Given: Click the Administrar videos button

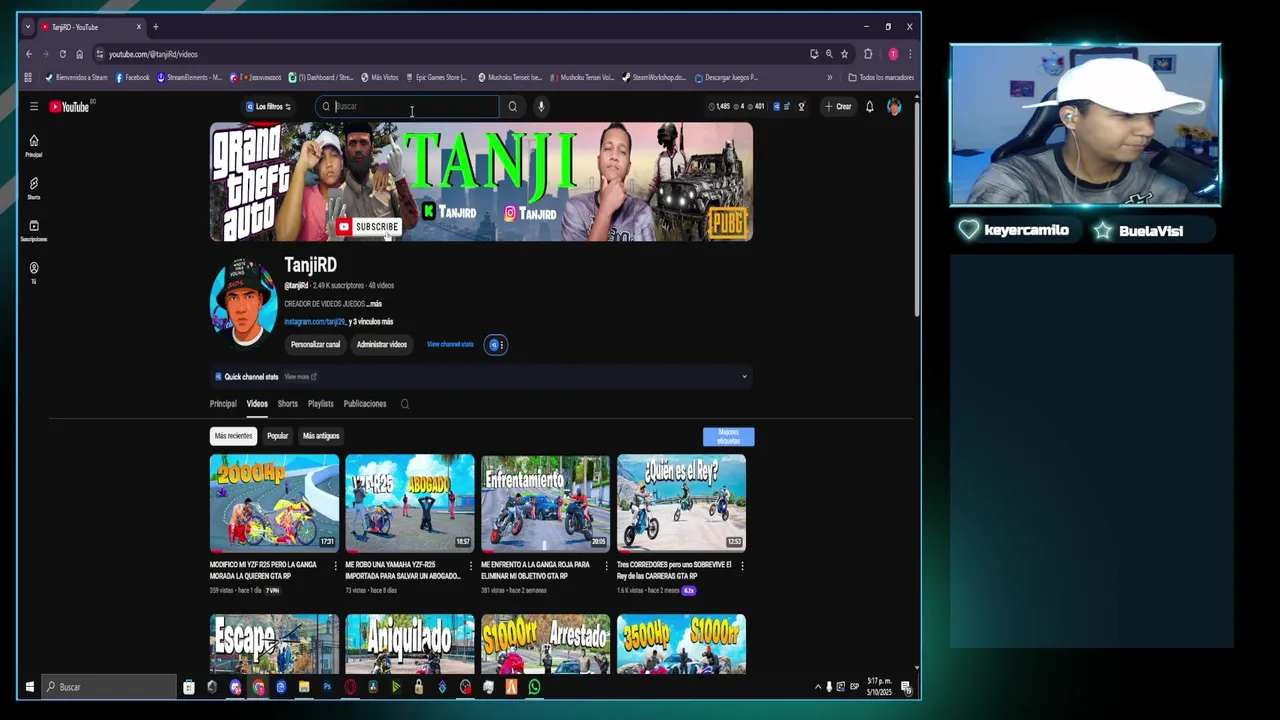Looking at the screenshot, I should [x=382, y=345].
